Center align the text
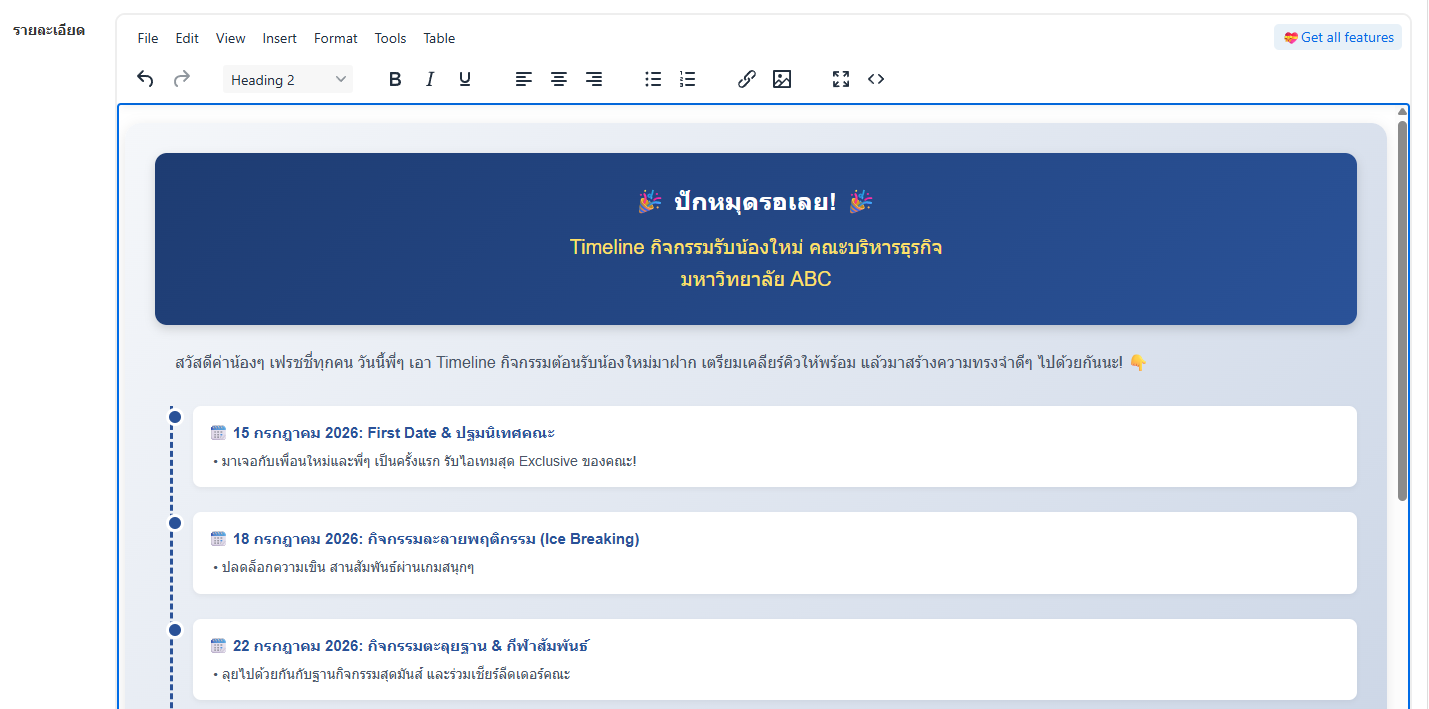 point(559,79)
